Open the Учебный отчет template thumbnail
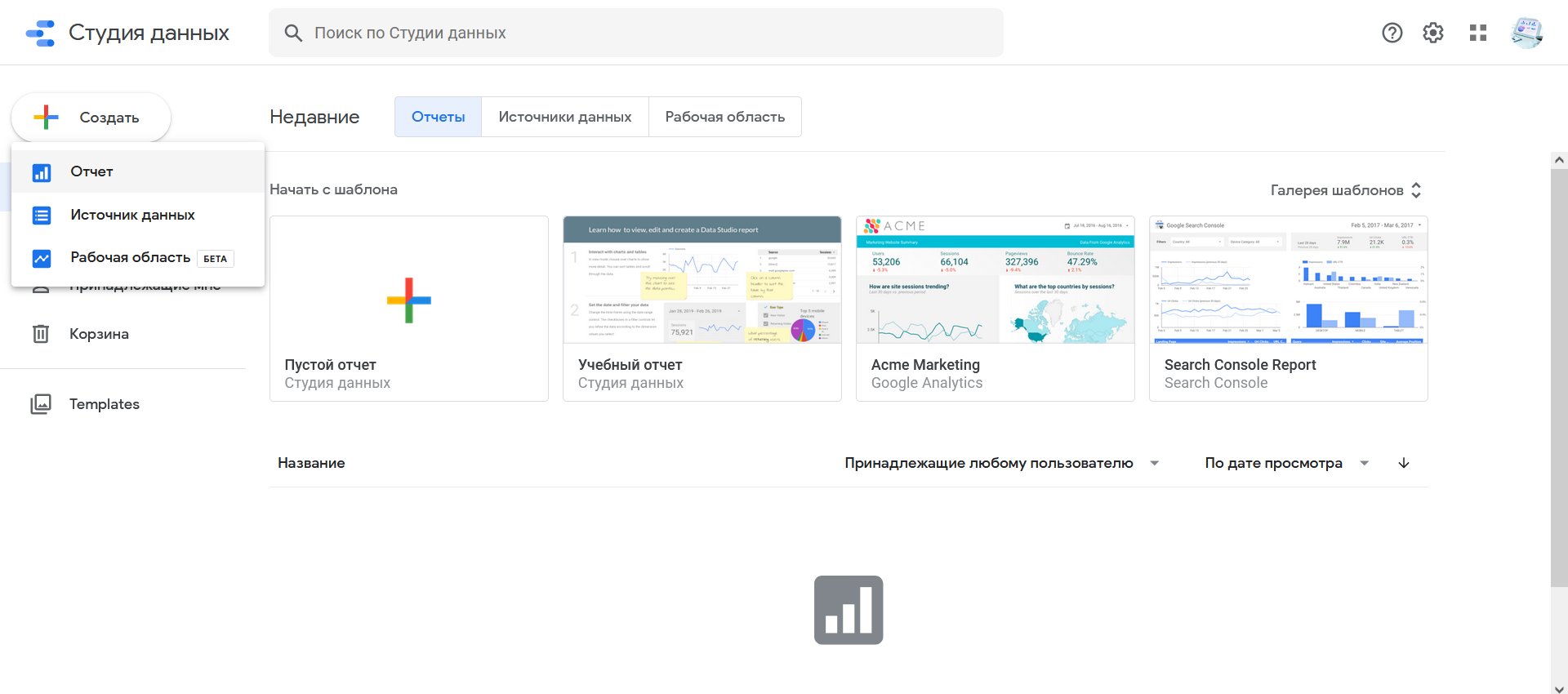 click(702, 280)
